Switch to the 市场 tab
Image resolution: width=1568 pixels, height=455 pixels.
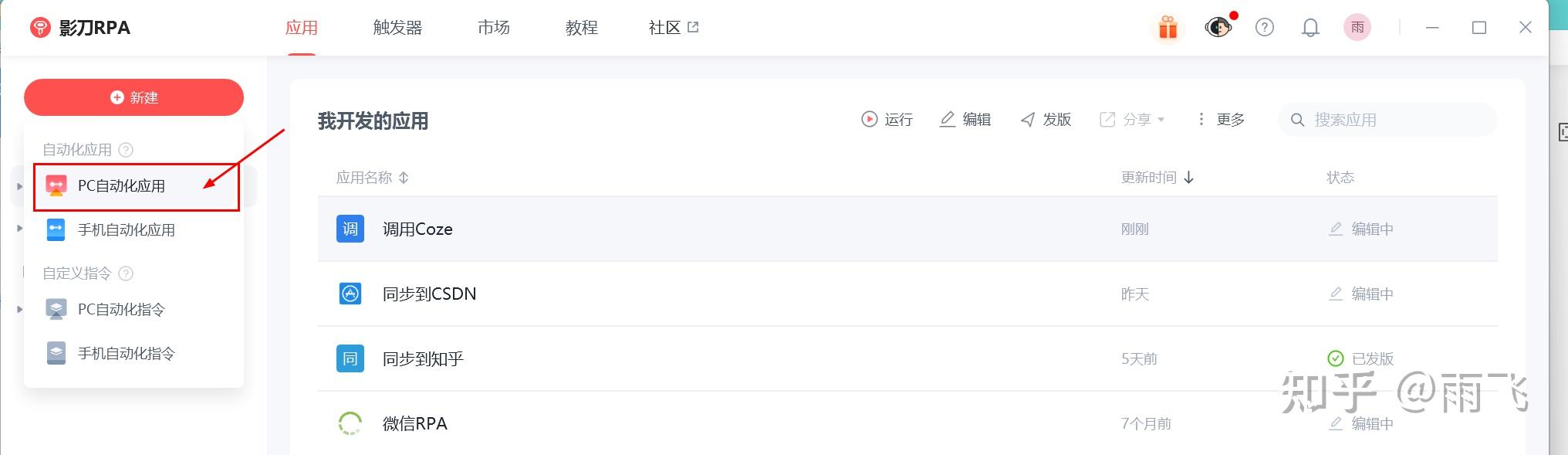point(492,28)
